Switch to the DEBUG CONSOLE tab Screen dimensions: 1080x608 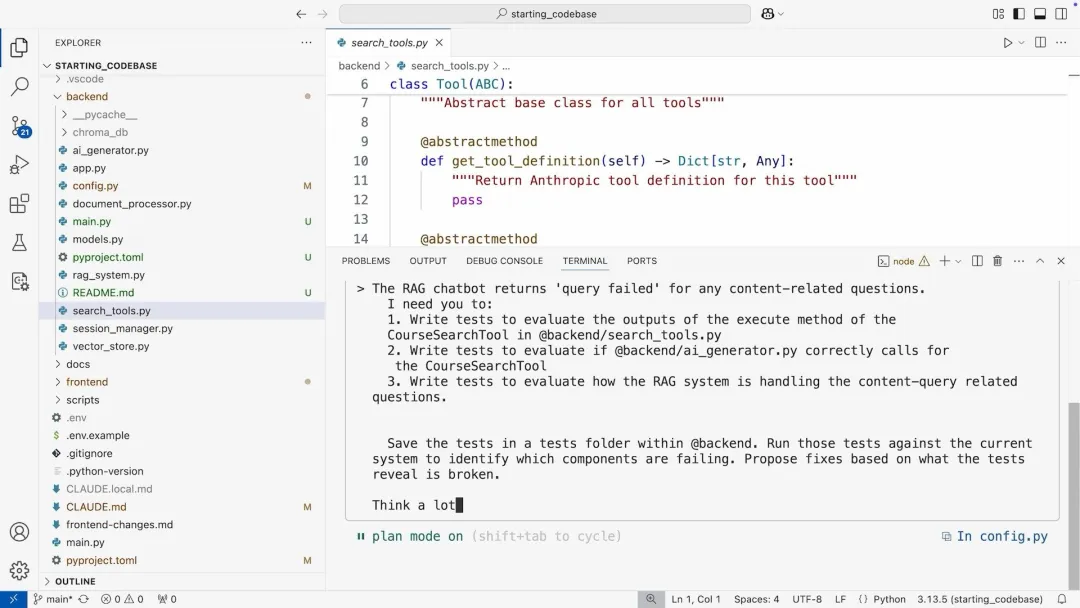504,261
